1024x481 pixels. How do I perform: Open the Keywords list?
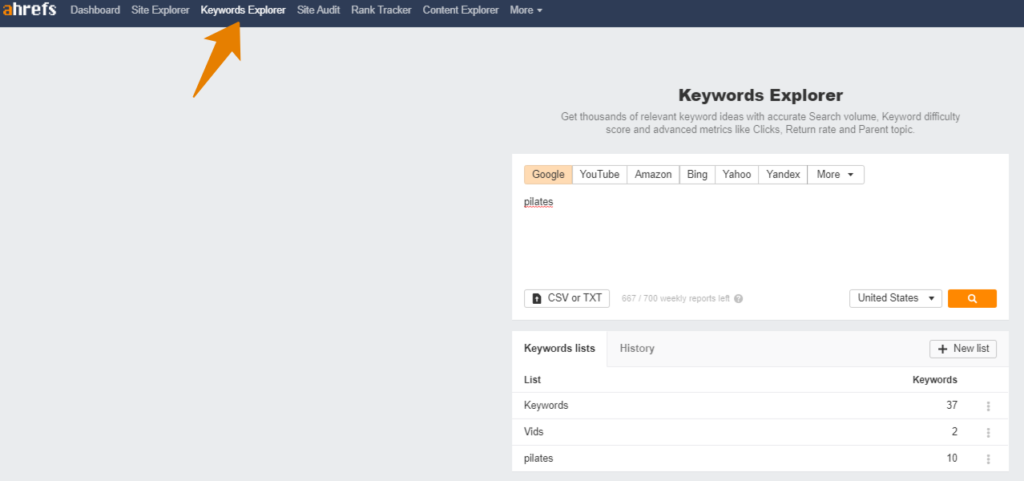pyautogui.click(x=546, y=405)
